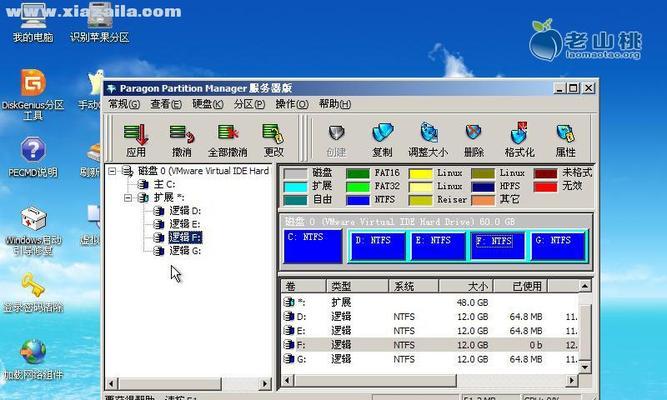
Task: Open the 帮助(H) menu
Action: click(335, 104)
